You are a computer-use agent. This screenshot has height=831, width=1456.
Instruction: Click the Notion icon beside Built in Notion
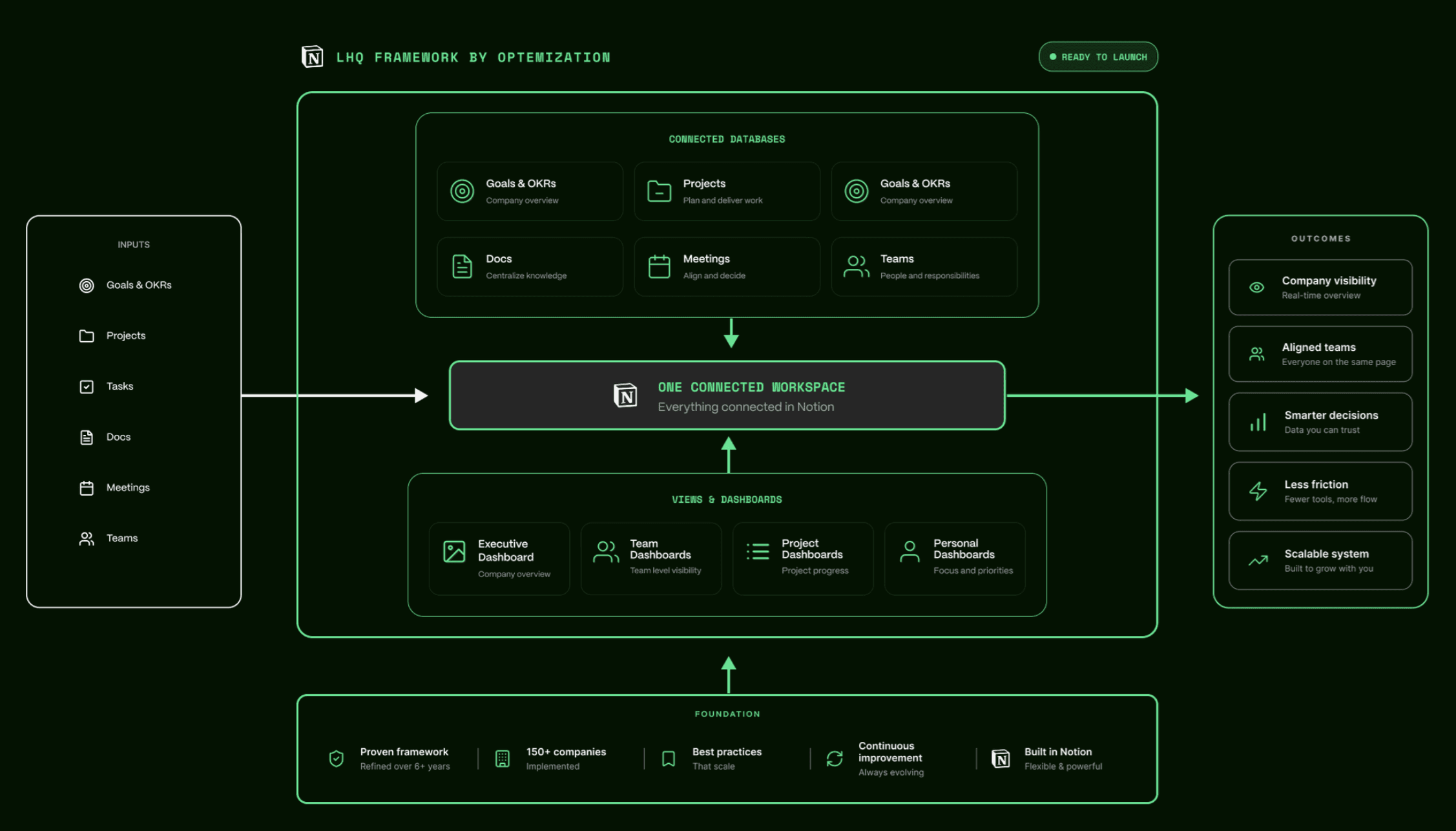tap(1001, 758)
